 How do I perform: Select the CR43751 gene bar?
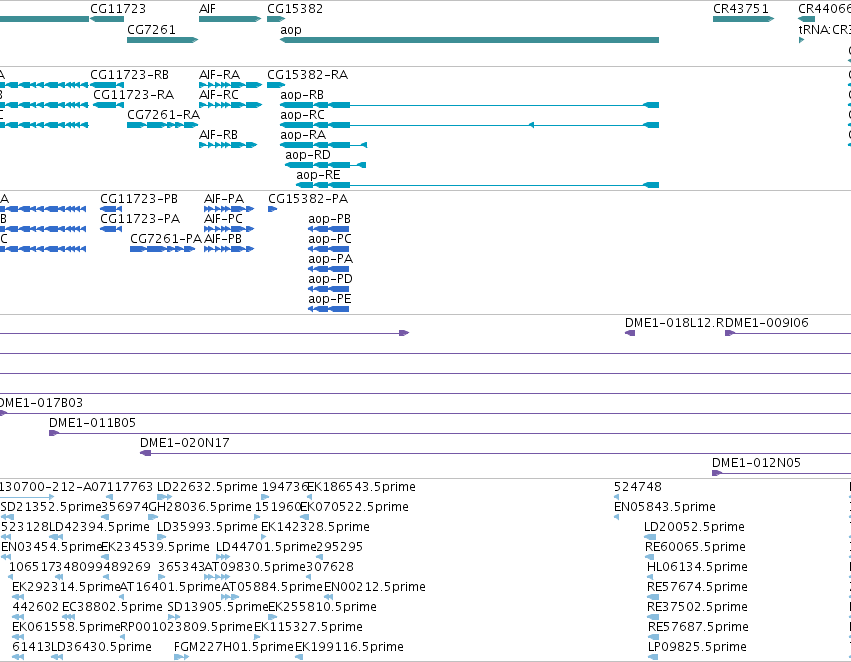coord(743,19)
